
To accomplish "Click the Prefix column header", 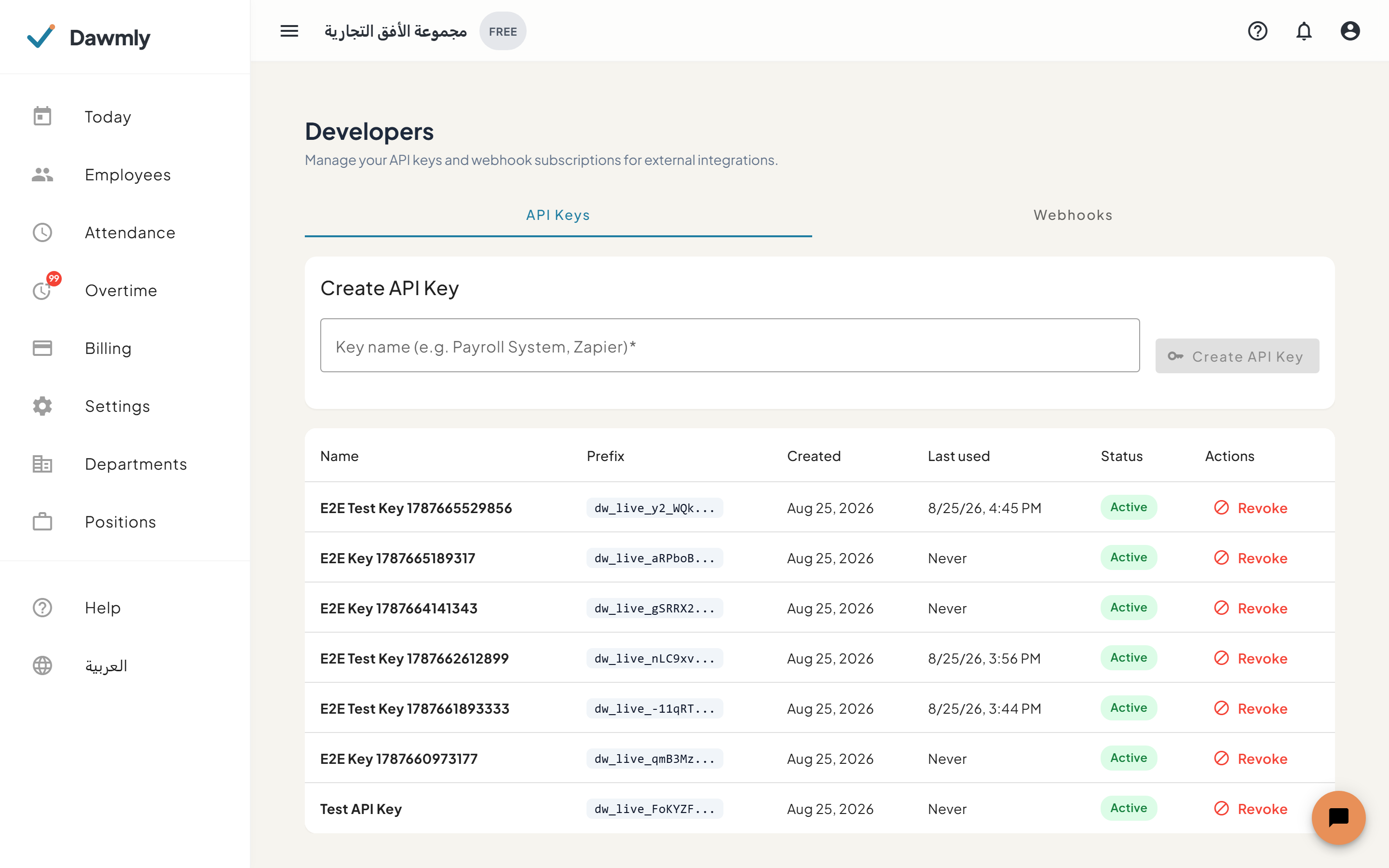I will 605,456.
